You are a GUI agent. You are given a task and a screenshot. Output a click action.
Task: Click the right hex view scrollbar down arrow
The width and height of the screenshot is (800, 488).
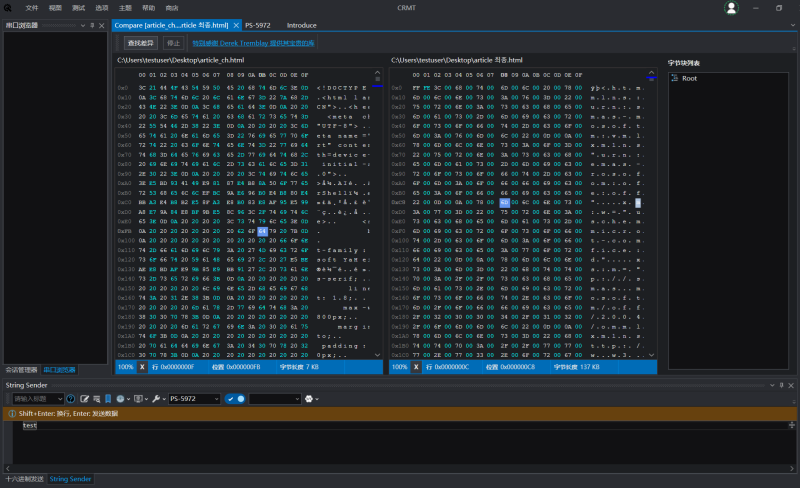tap(652, 355)
